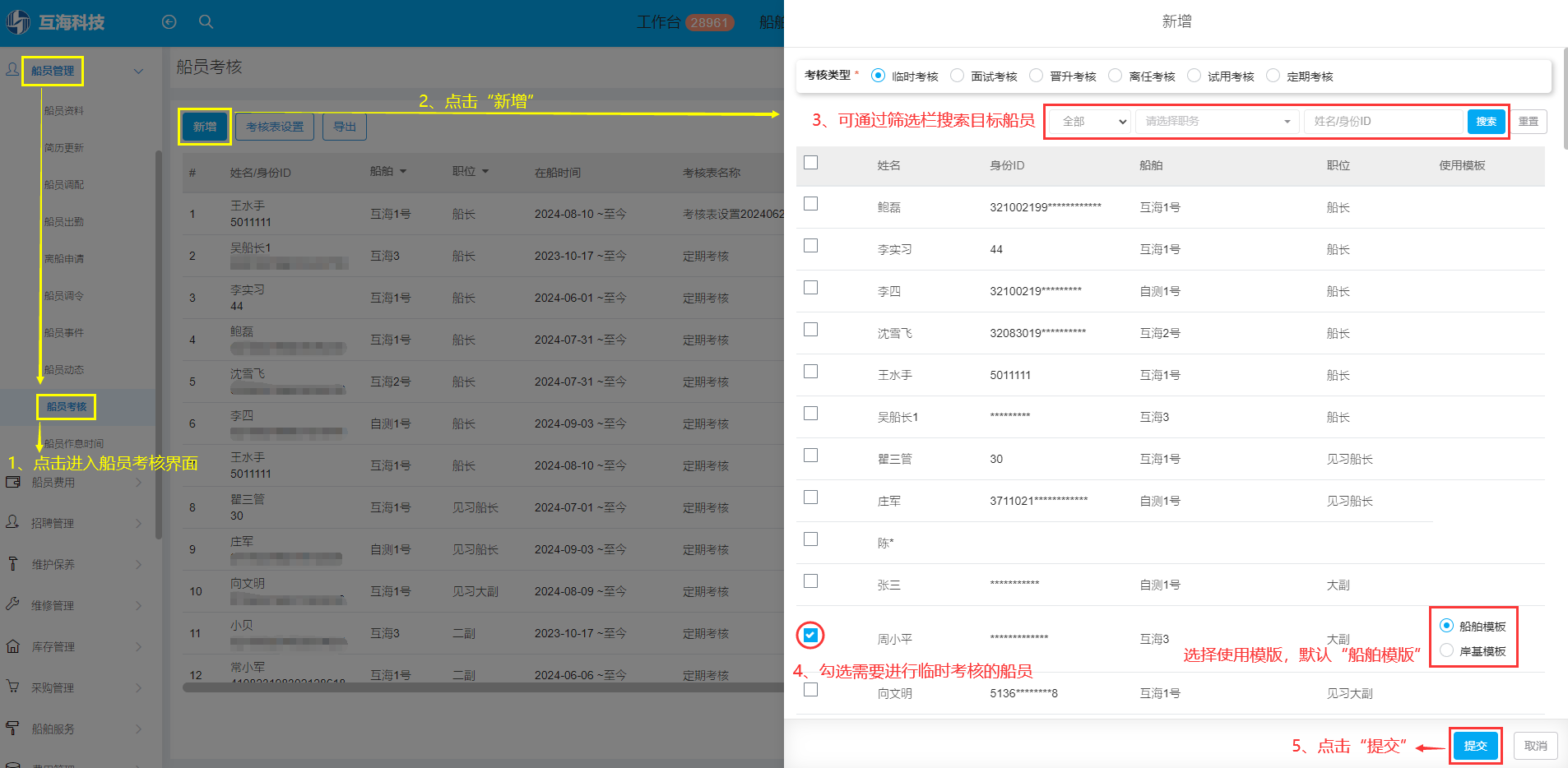Choose the 船舶模板 radio for 周小平

(1446, 626)
